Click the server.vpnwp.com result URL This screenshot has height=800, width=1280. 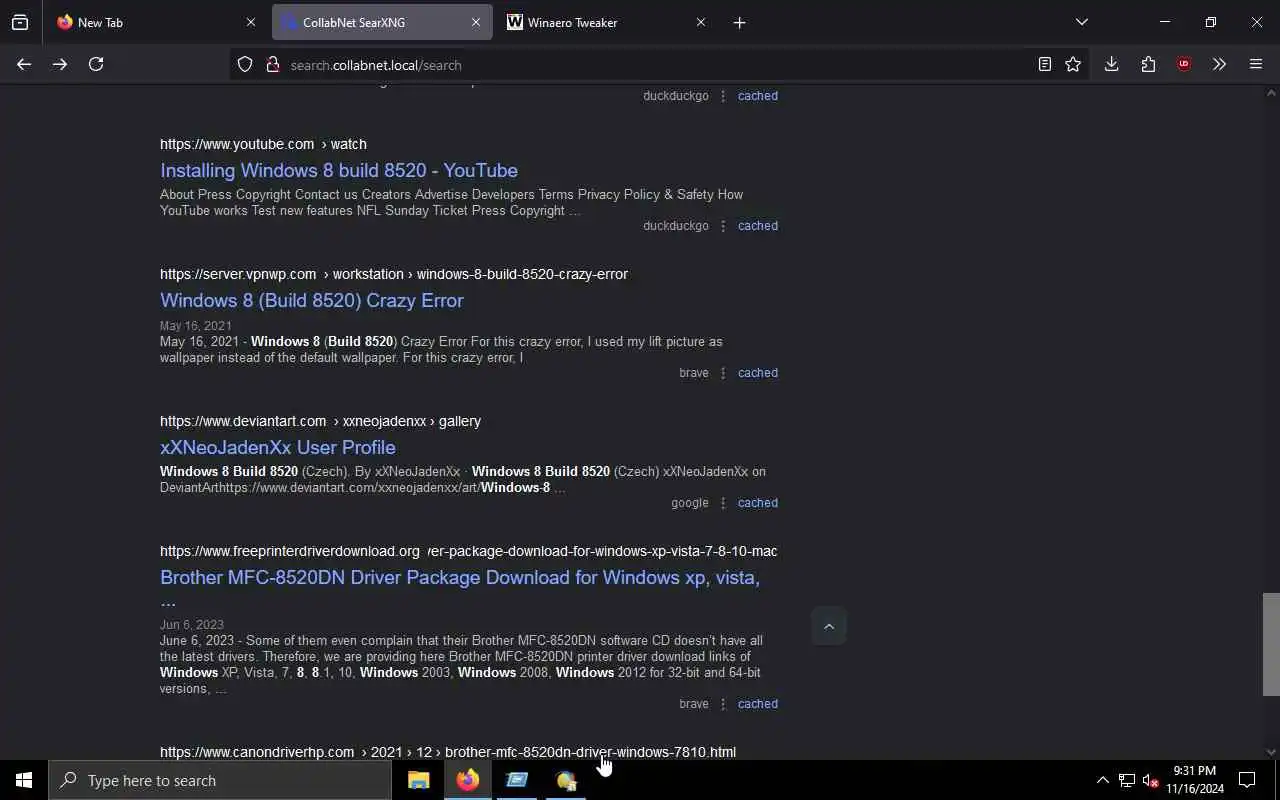pyautogui.click(x=394, y=274)
